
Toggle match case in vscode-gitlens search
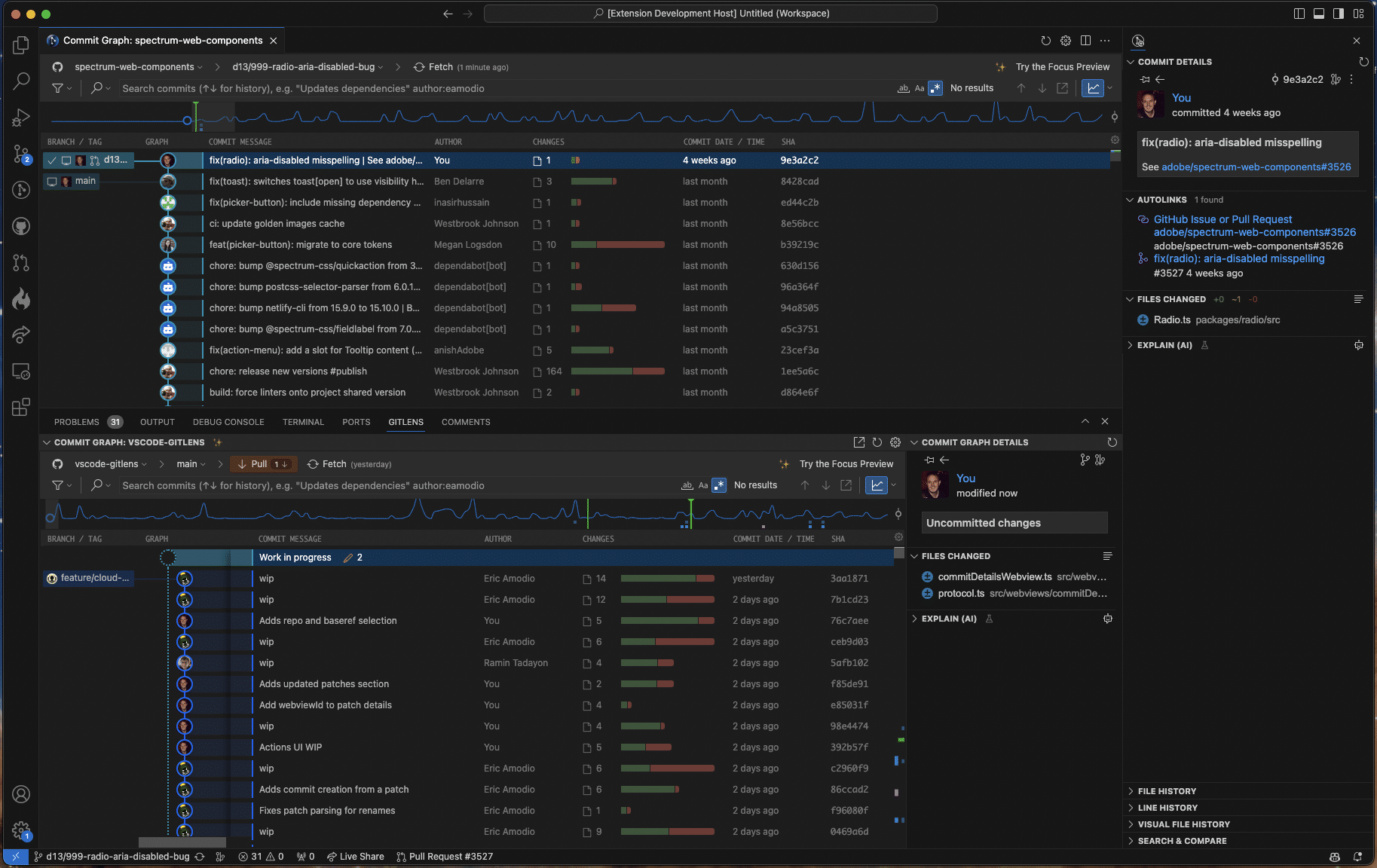(703, 485)
